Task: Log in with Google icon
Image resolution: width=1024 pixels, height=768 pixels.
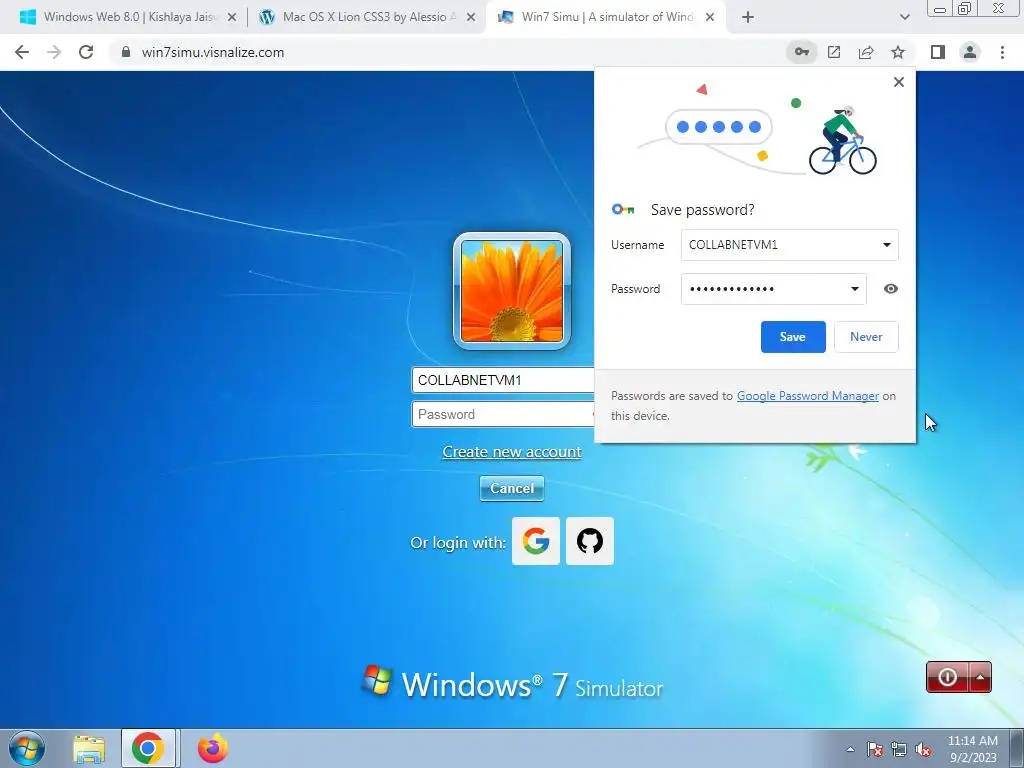Action: point(536,541)
